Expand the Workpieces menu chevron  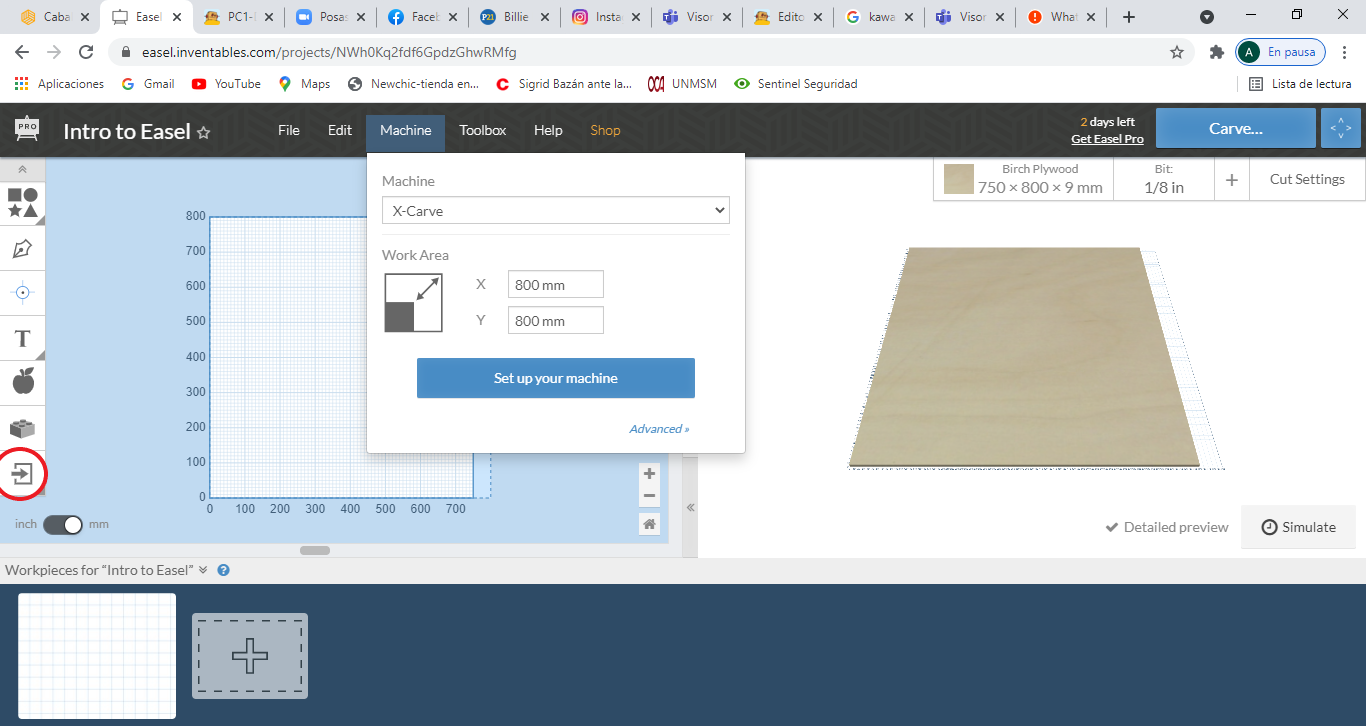click(203, 570)
